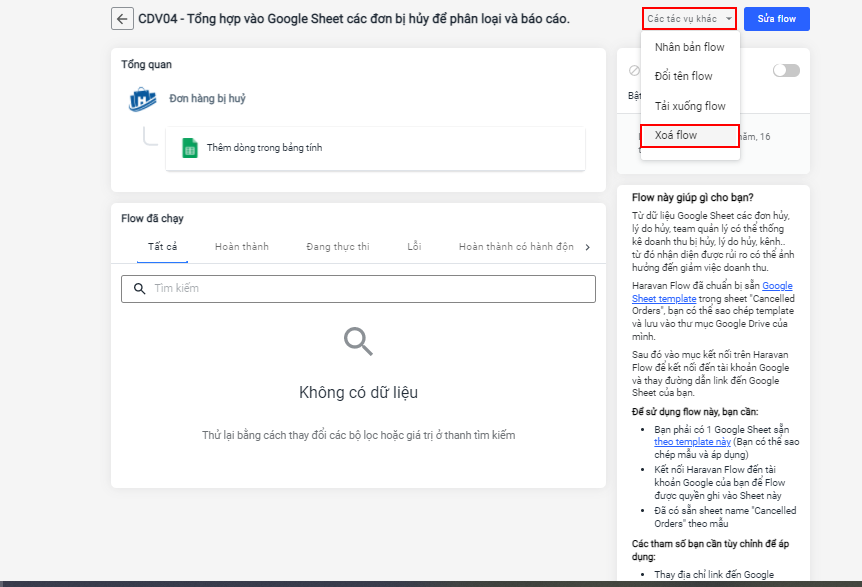Click the magnifier icon in search box
This screenshot has height=587, width=862.
tap(139, 289)
